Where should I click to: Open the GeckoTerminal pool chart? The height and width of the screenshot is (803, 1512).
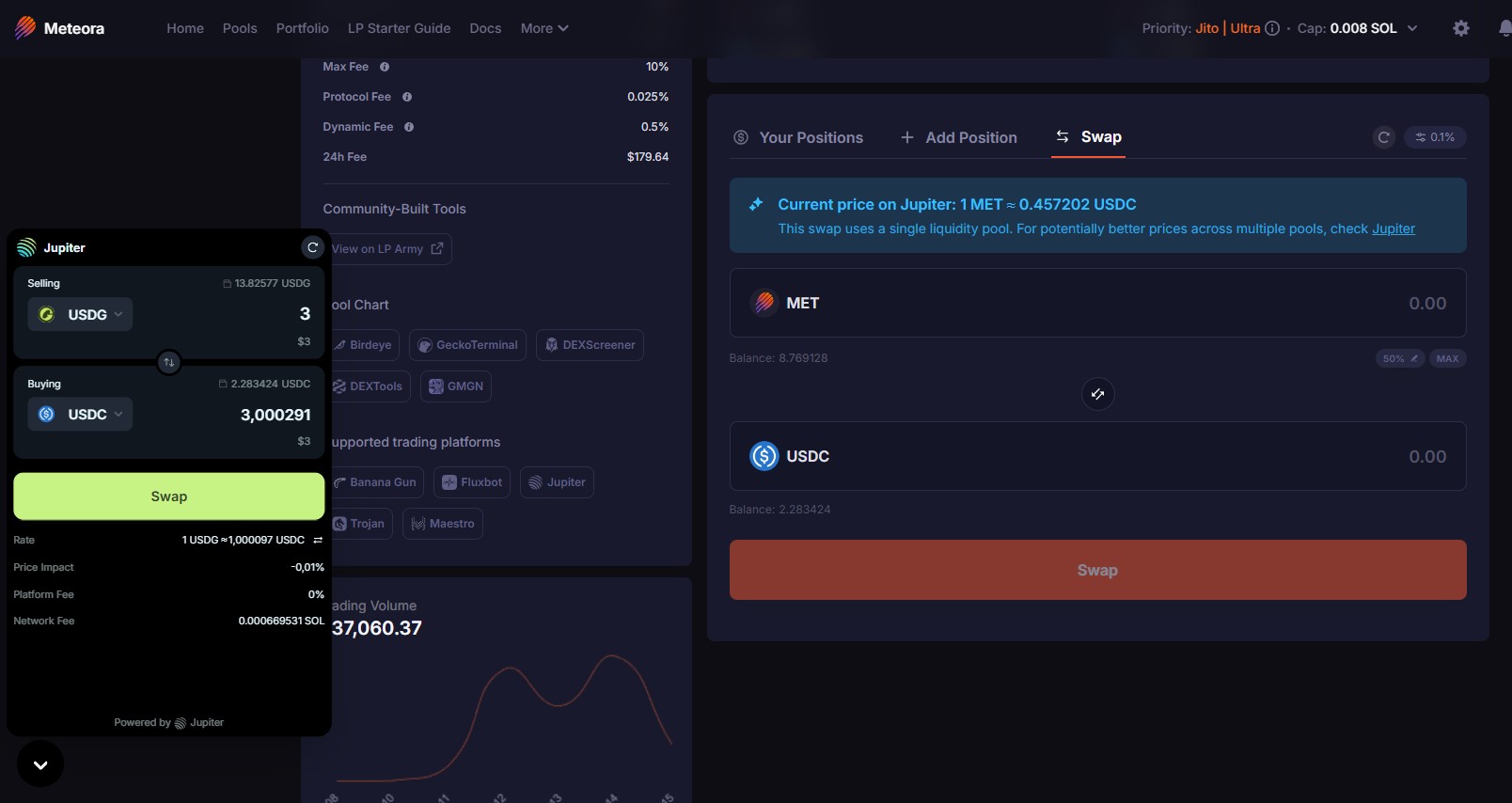click(467, 345)
